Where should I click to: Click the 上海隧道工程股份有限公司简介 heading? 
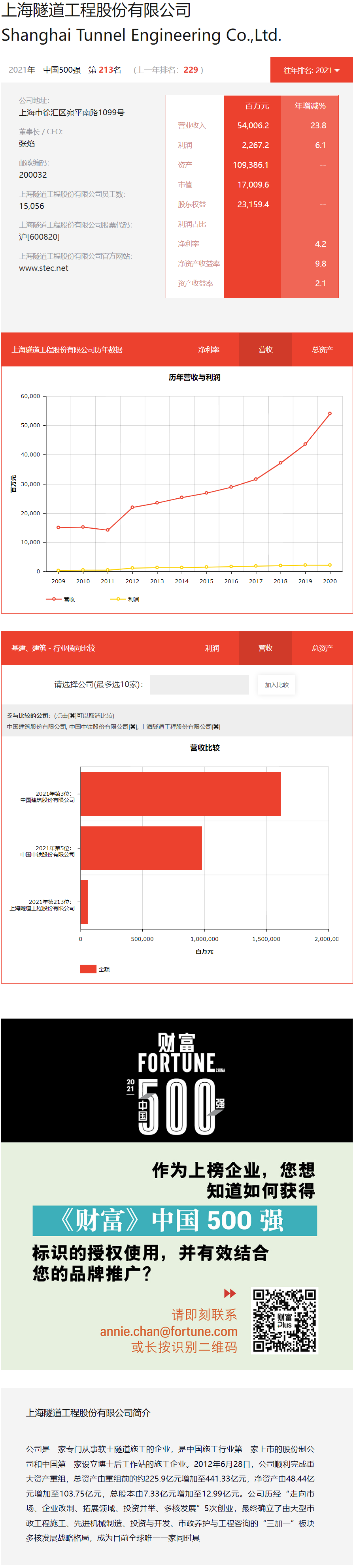88,1413
